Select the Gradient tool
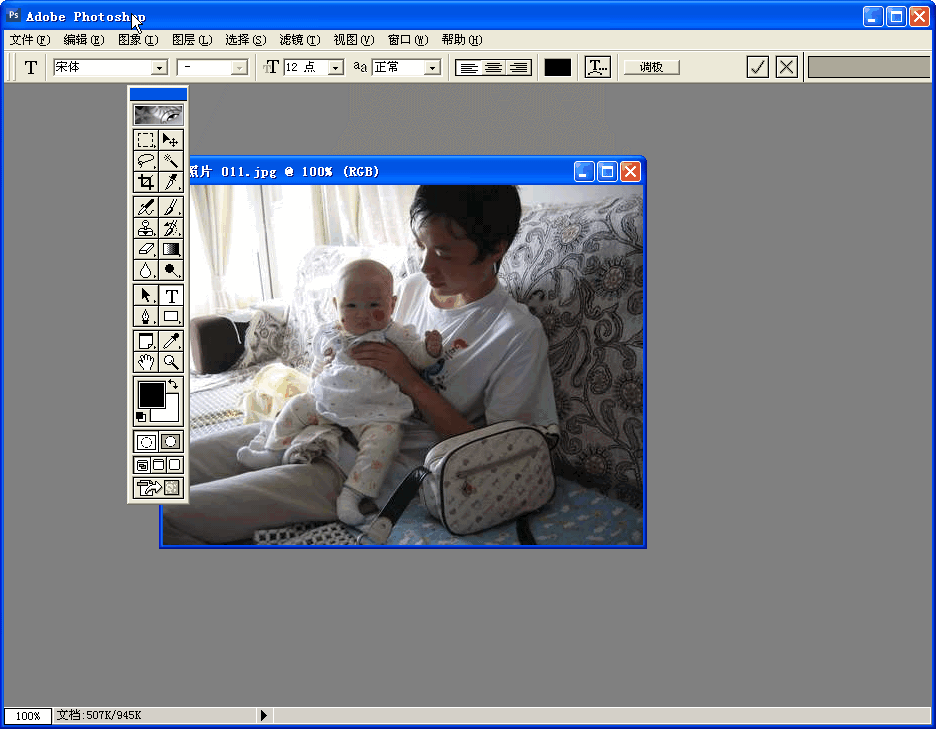 (171, 249)
